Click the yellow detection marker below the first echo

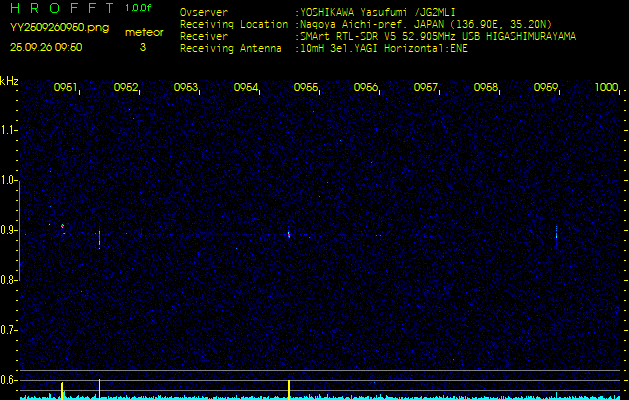point(62,390)
